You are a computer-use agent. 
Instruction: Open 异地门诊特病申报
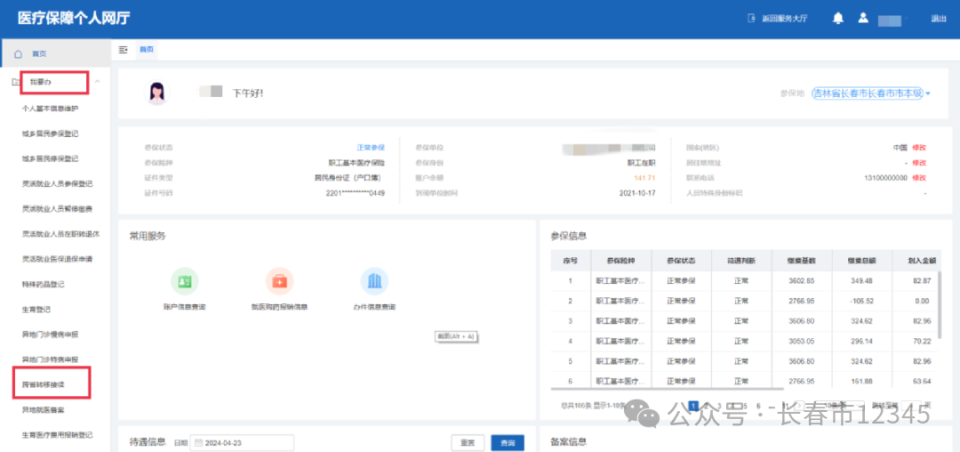tap(50, 360)
